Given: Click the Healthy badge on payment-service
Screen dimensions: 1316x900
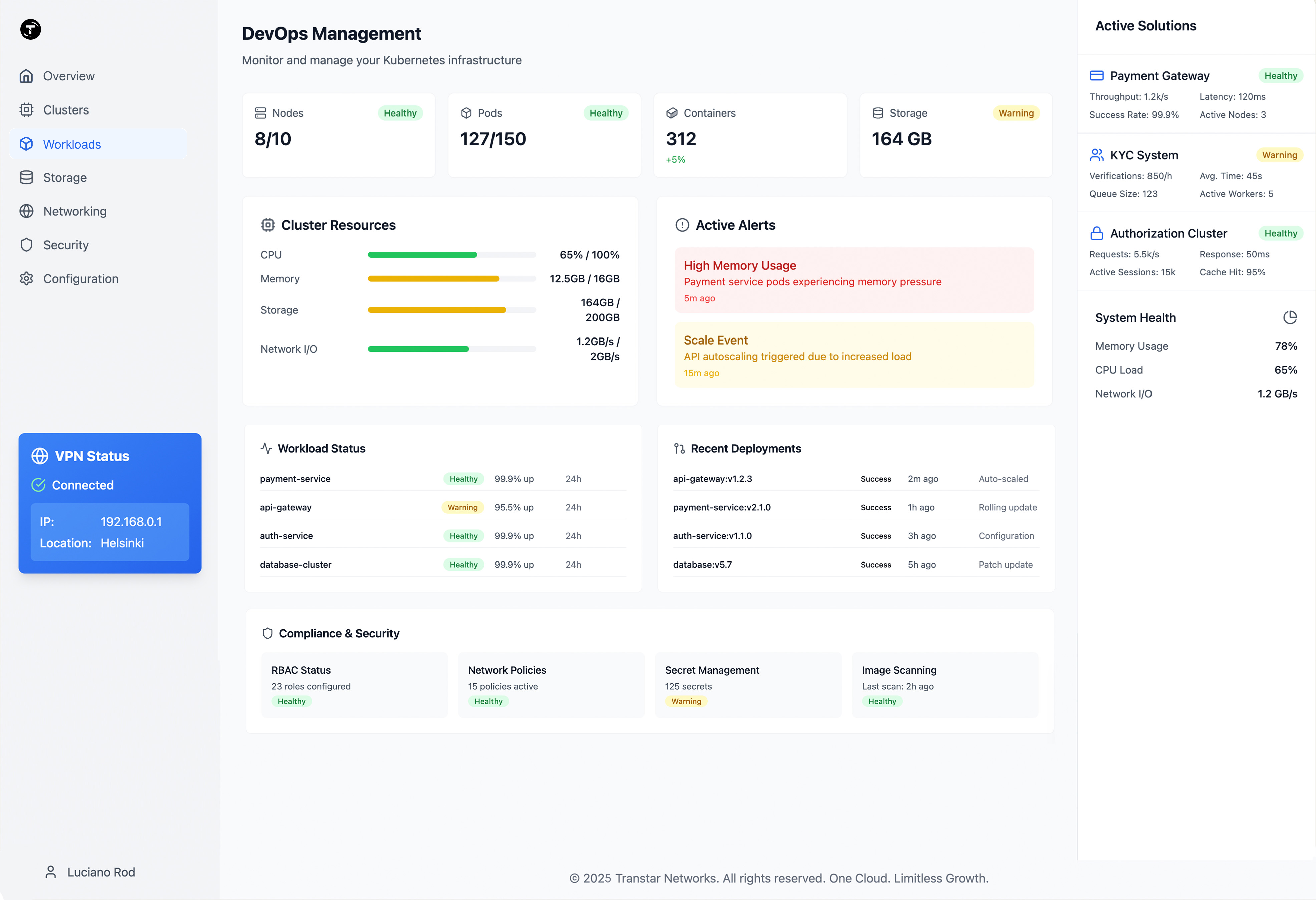Looking at the screenshot, I should [x=463, y=479].
